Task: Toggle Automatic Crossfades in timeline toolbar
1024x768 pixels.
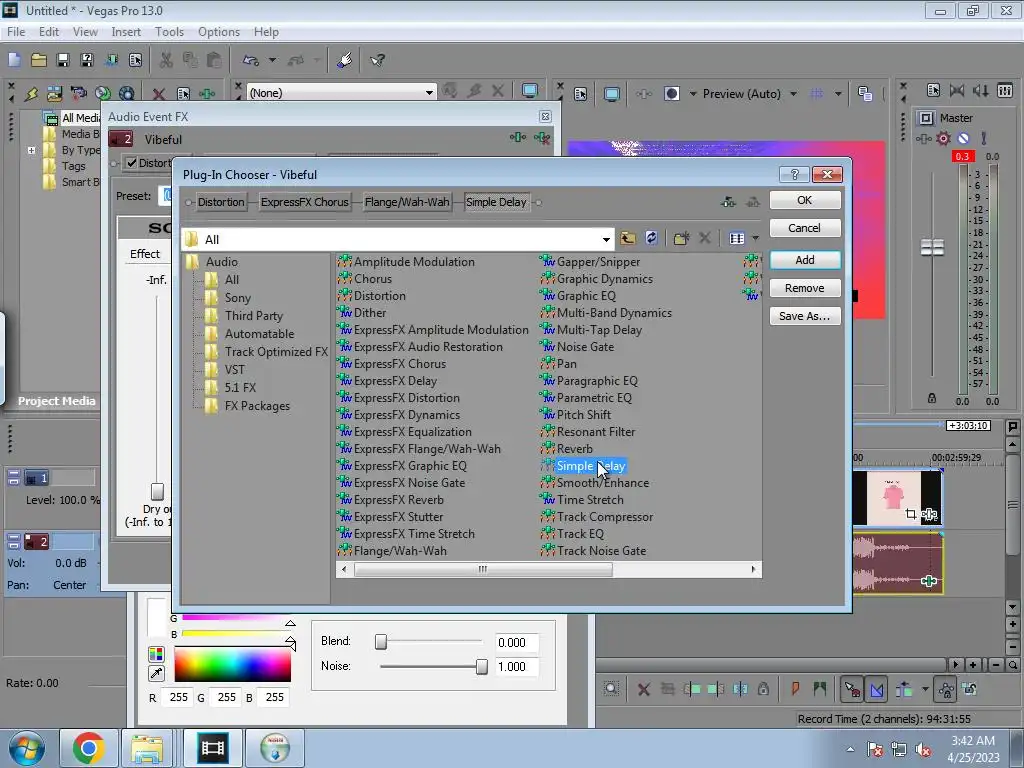Action: (x=876, y=689)
